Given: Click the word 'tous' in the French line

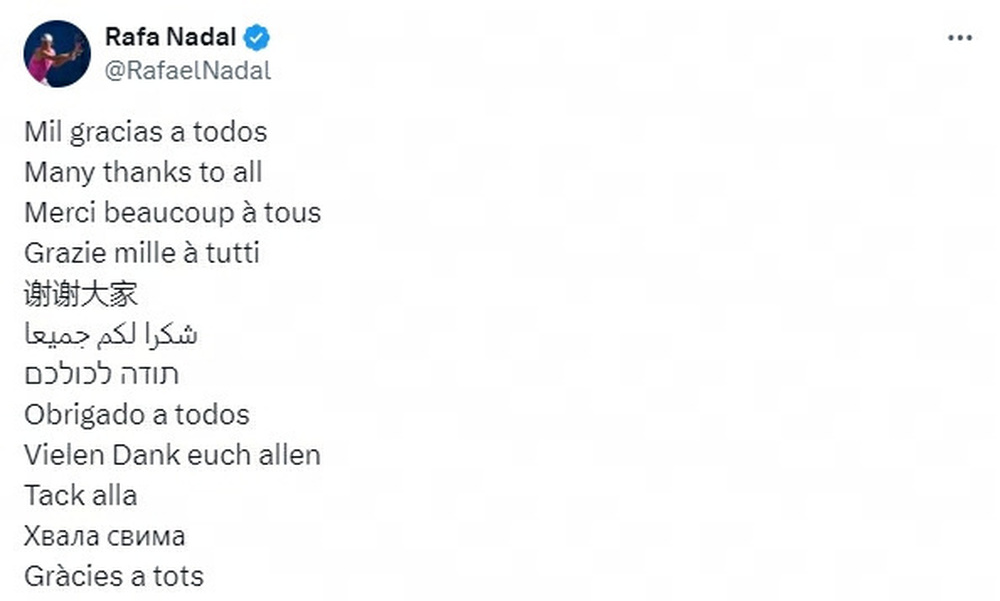Looking at the screenshot, I should click(291, 212).
